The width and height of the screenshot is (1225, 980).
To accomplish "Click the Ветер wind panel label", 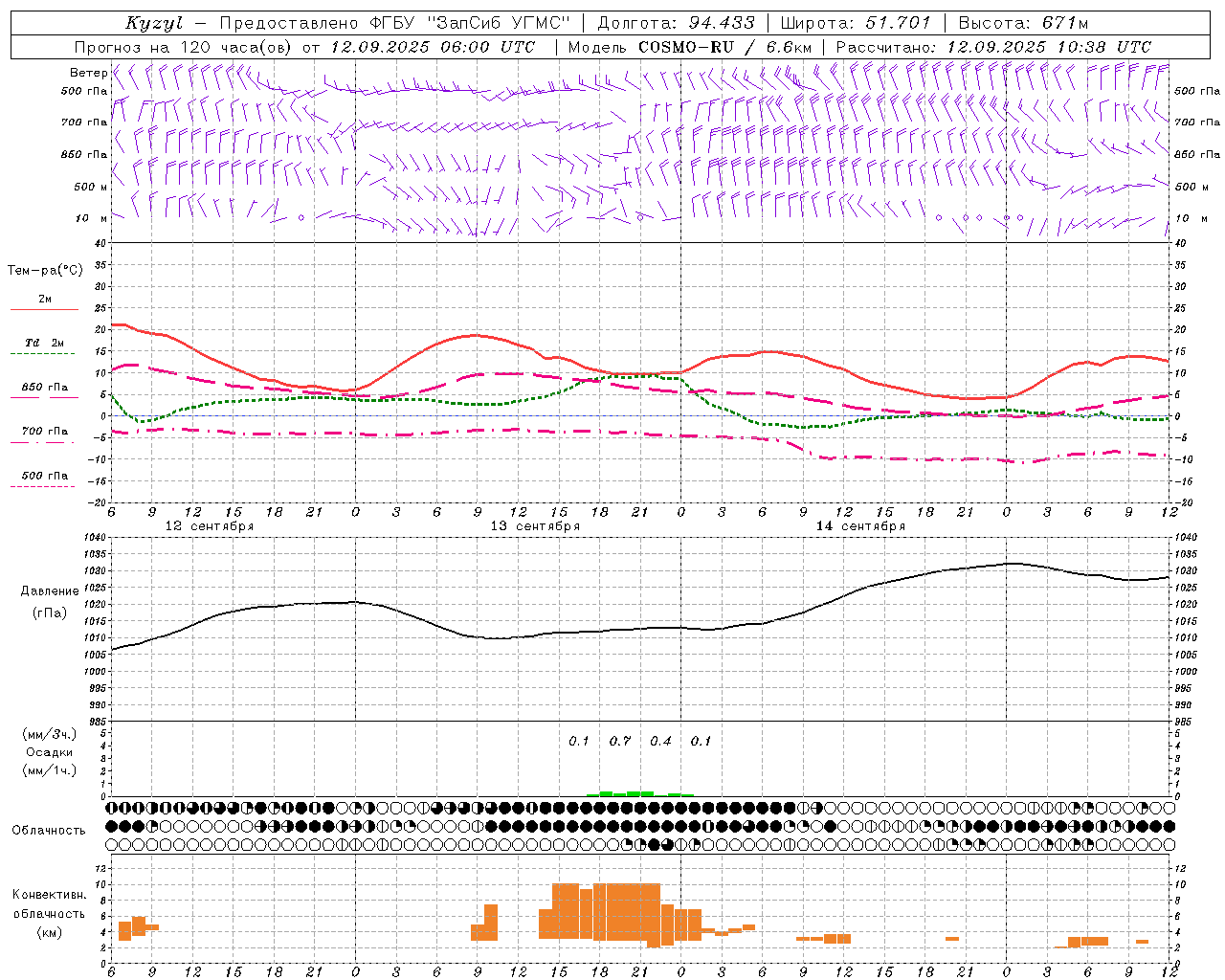I will click(87, 73).
